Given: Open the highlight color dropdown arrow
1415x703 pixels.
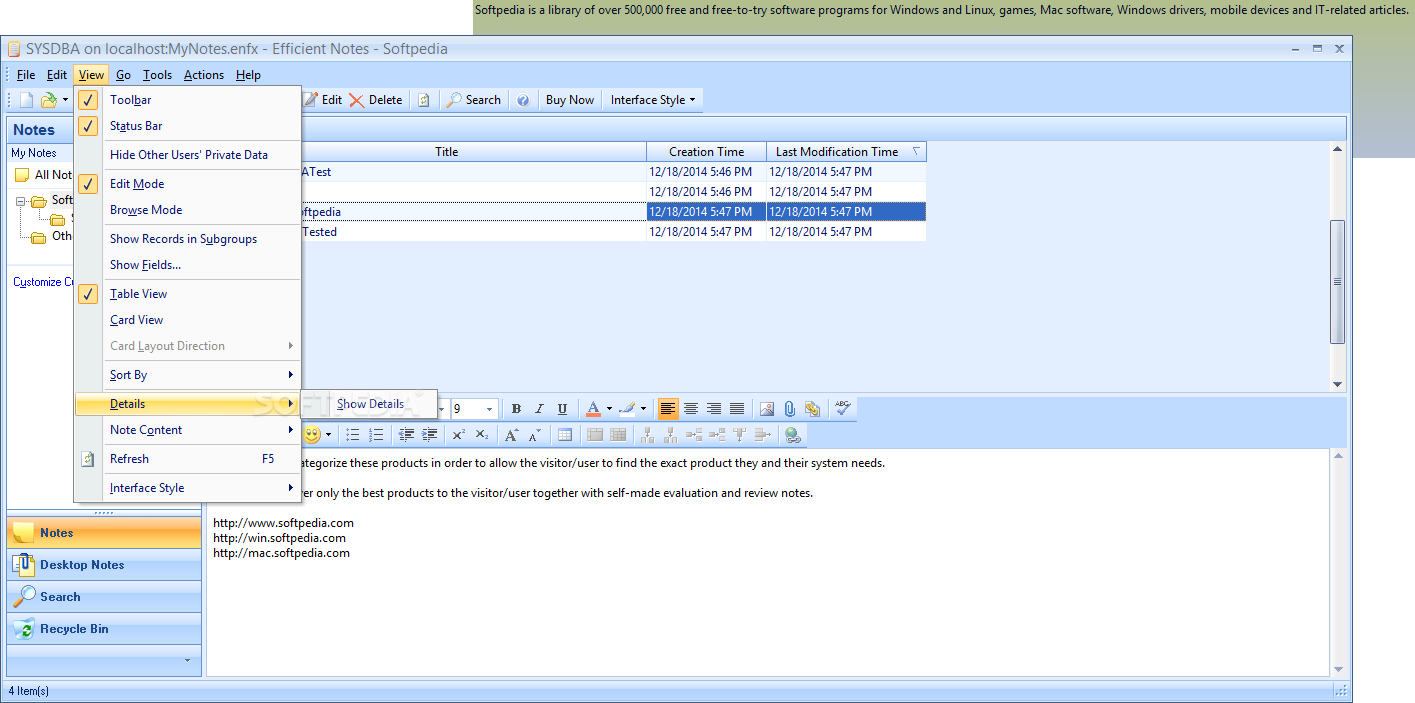Looking at the screenshot, I should (x=643, y=409).
